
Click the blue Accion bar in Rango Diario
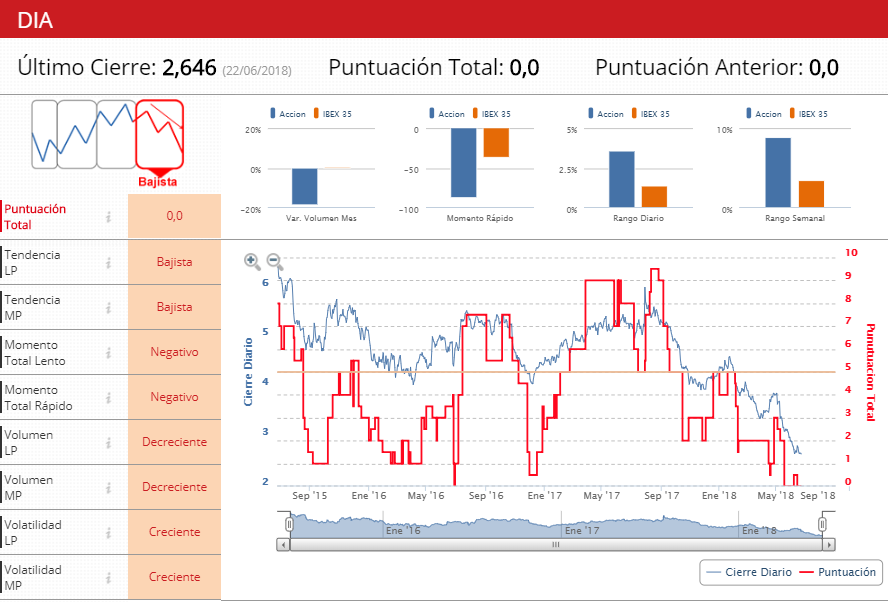tap(622, 179)
